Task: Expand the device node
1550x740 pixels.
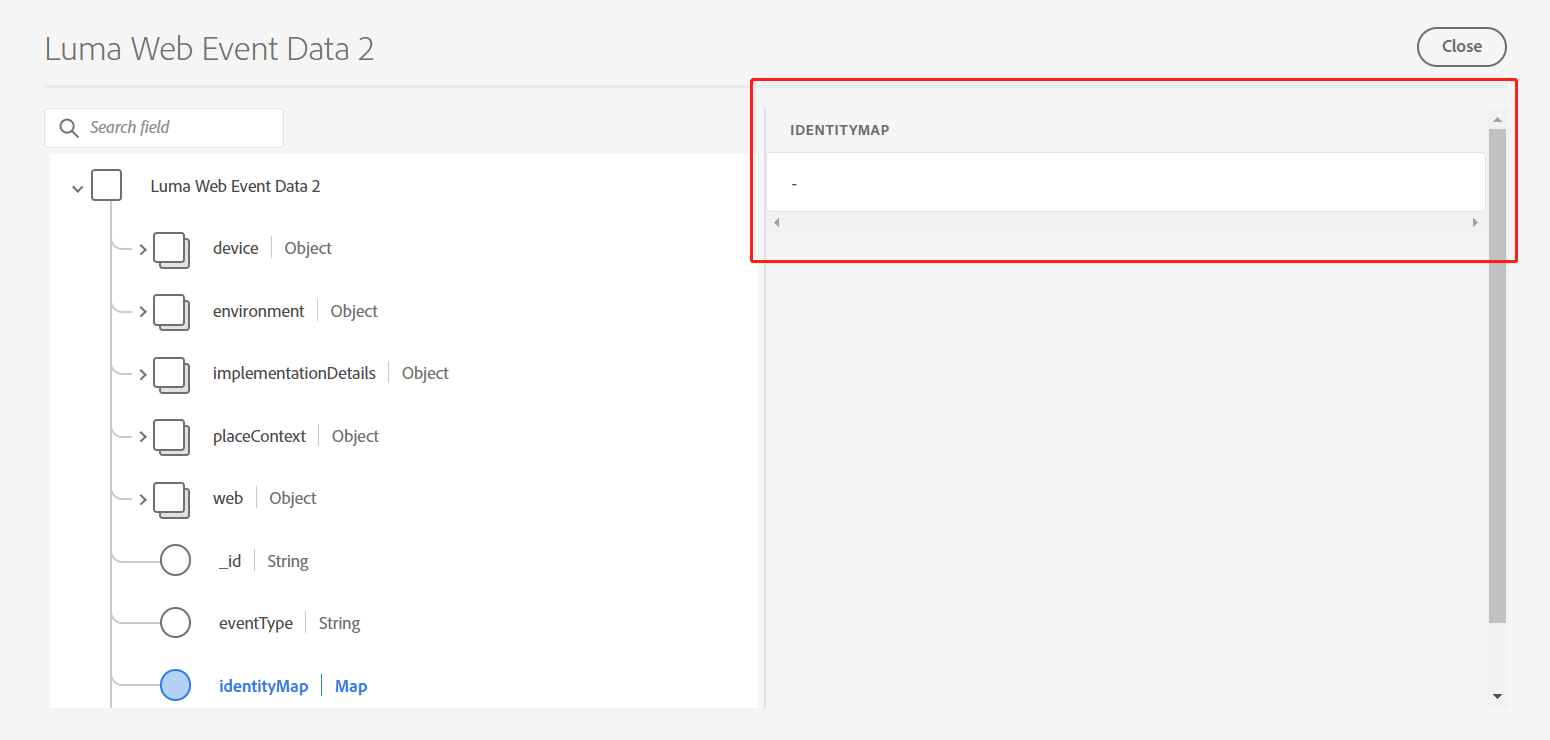Action: [143, 250]
